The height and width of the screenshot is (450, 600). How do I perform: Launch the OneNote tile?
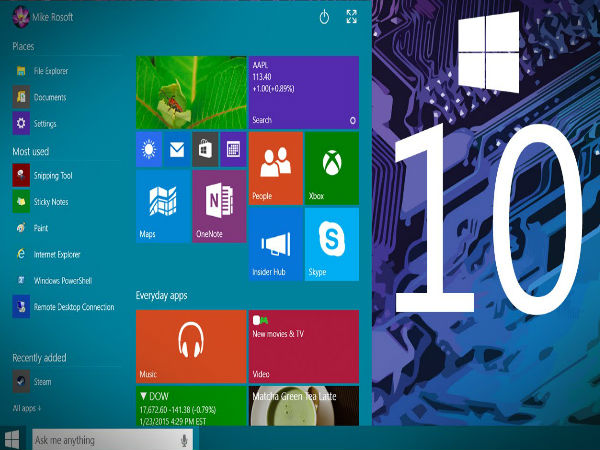click(x=219, y=206)
